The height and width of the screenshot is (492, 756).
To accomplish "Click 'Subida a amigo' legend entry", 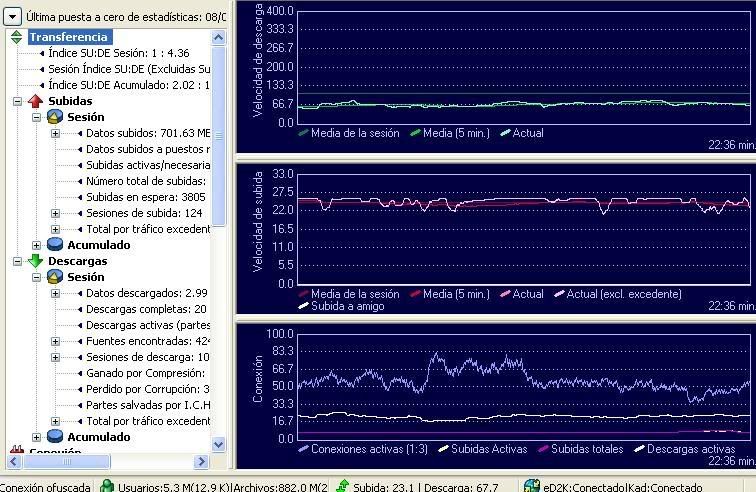I will click(341, 306).
